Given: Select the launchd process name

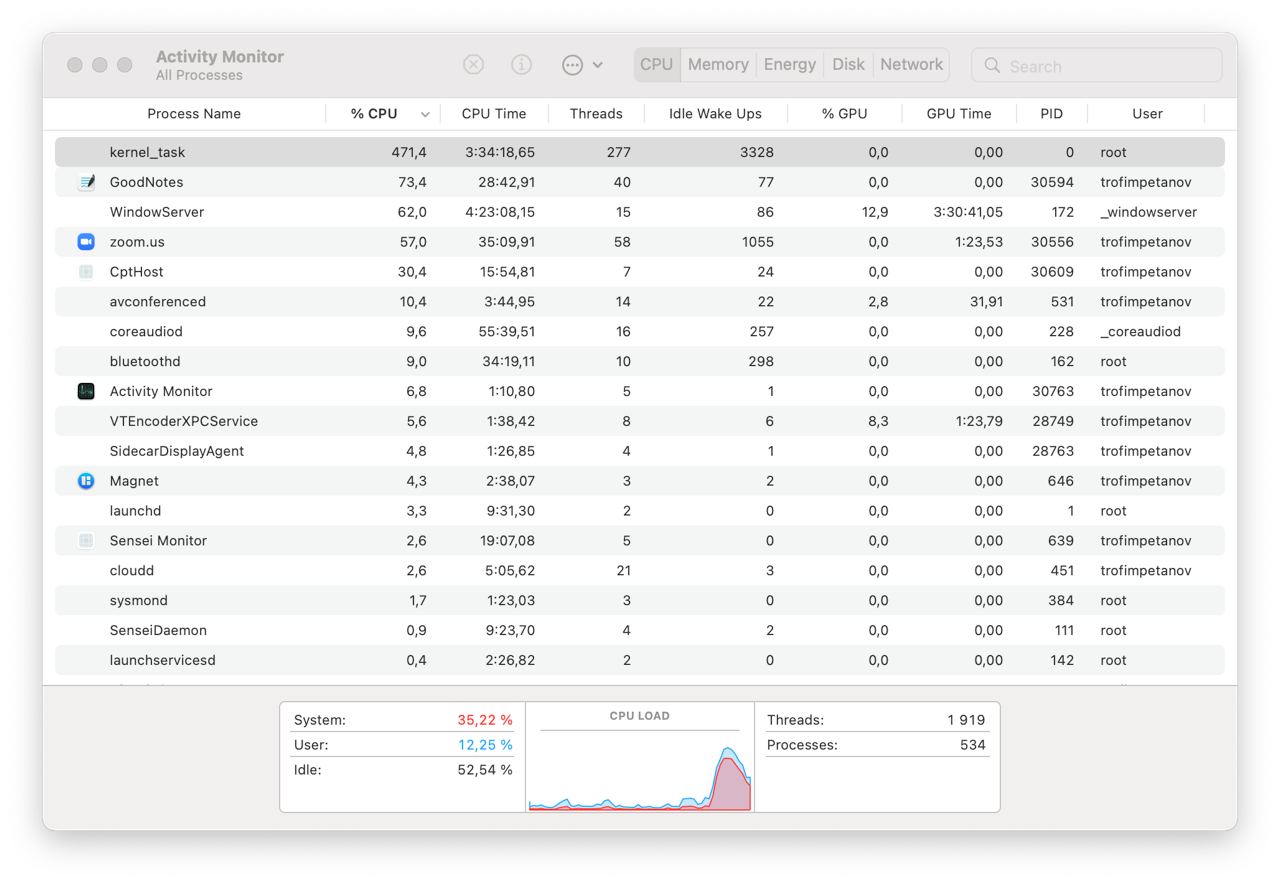Looking at the screenshot, I should coord(135,511).
